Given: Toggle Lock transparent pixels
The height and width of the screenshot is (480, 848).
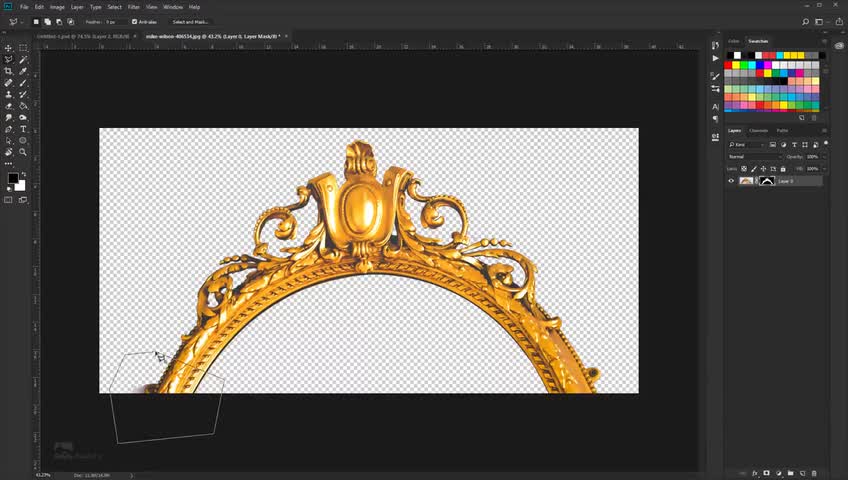Looking at the screenshot, I should (x=744, y=169).
